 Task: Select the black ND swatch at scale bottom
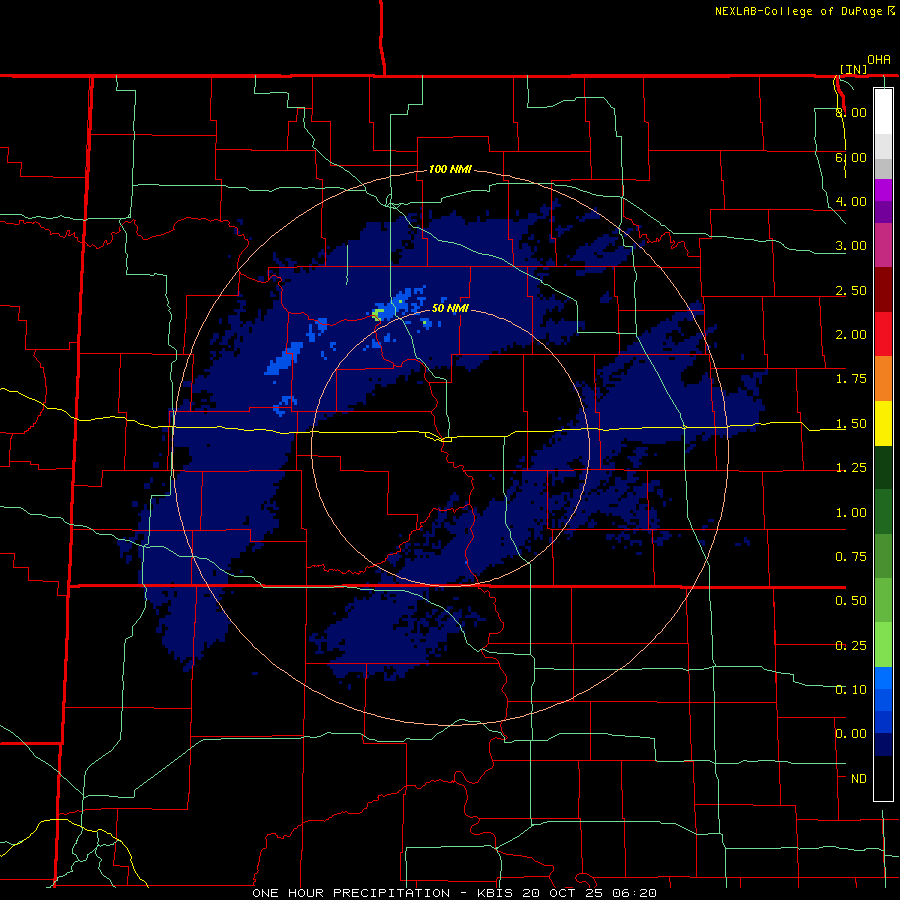pyautogui.click(x=883, y=778)
